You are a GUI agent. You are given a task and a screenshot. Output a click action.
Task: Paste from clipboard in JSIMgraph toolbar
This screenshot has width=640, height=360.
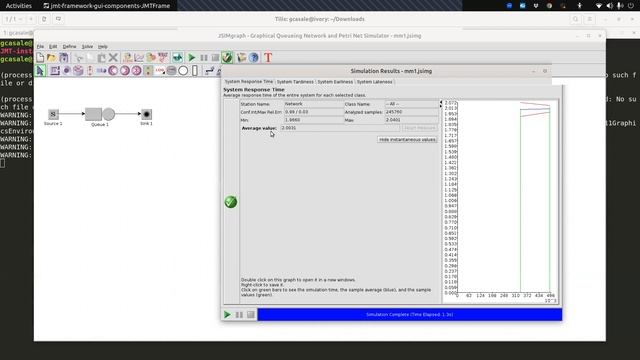102,58
